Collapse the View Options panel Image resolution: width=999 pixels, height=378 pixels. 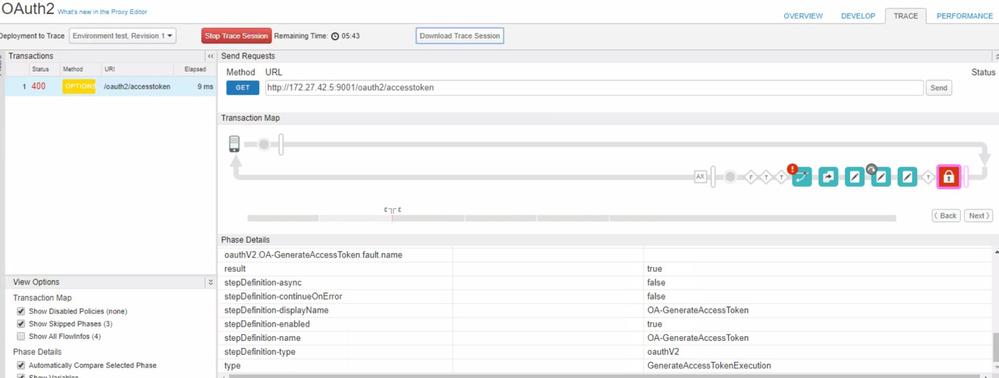coord(211,282)
